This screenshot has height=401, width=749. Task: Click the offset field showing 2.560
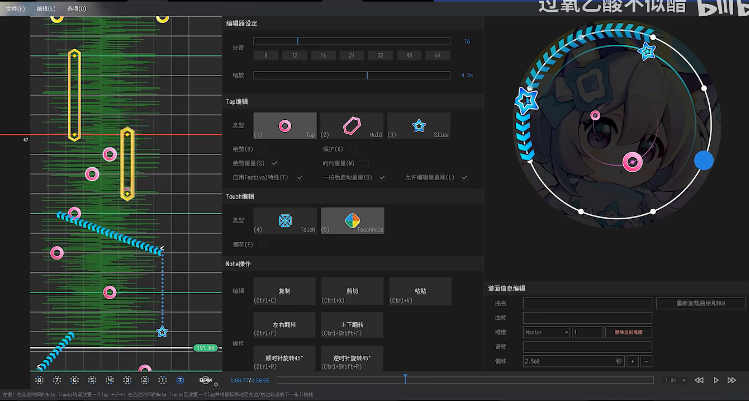573,361
